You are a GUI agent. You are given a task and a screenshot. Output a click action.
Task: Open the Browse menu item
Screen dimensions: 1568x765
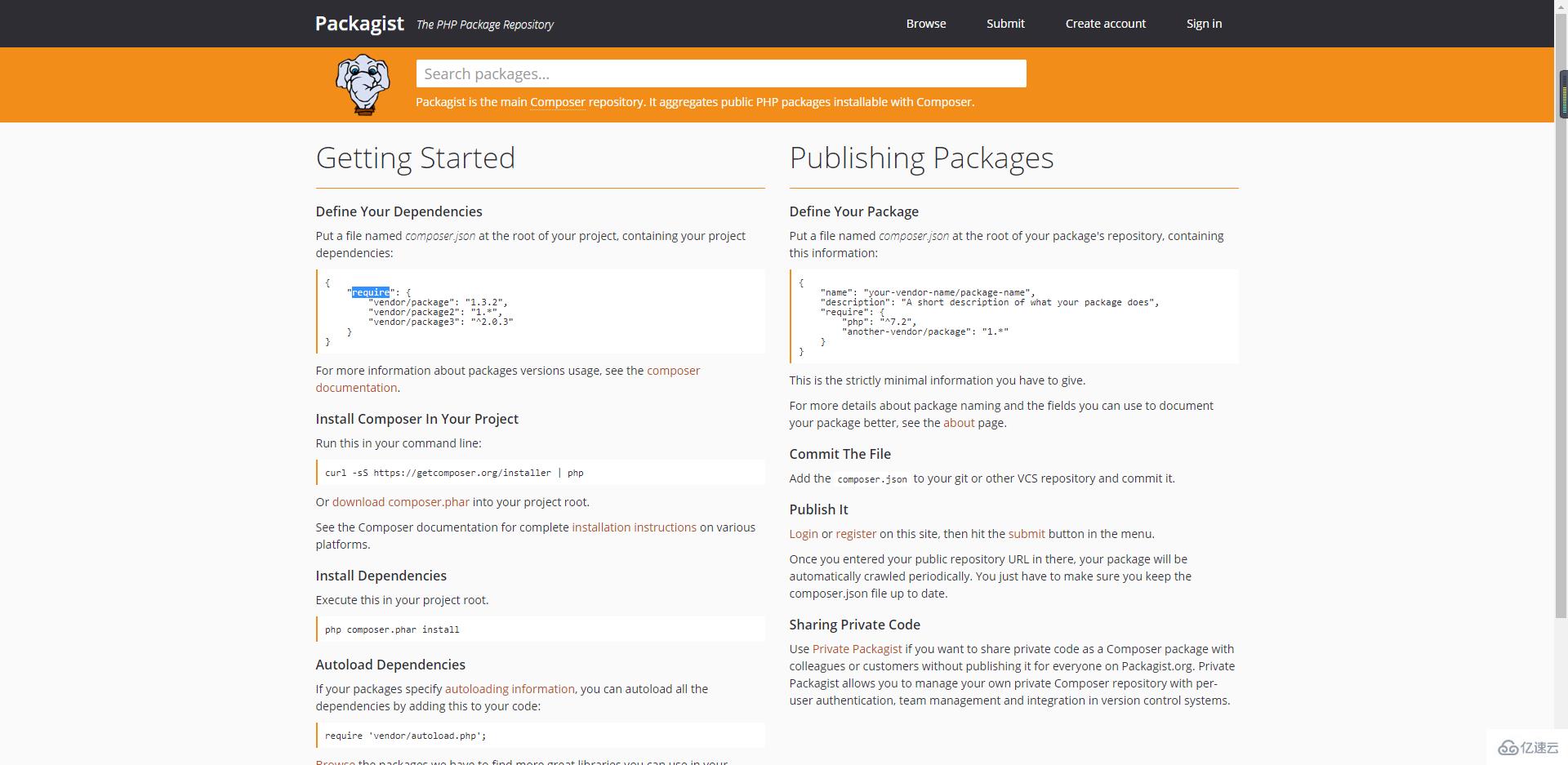pyautogui.click(x=926, y=24)
